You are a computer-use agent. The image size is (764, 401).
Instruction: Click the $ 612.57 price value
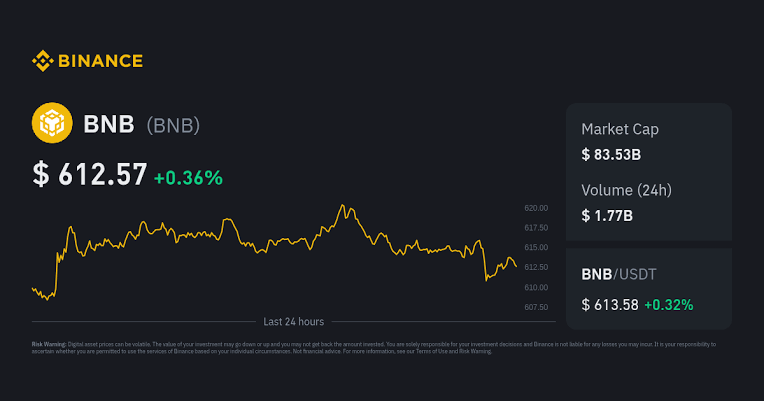(x=90, y=174)
